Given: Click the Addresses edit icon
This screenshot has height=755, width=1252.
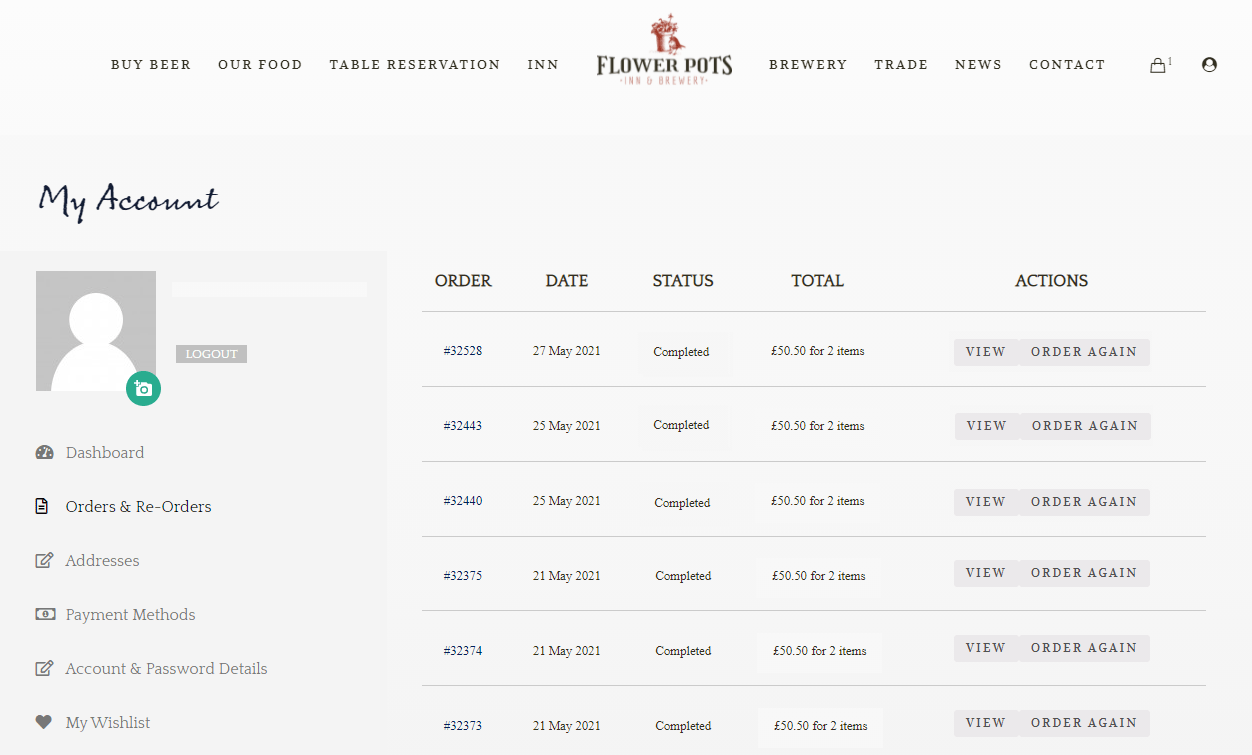Looking at the screenshot, I should pyautogui.click(x=44, y=561).
